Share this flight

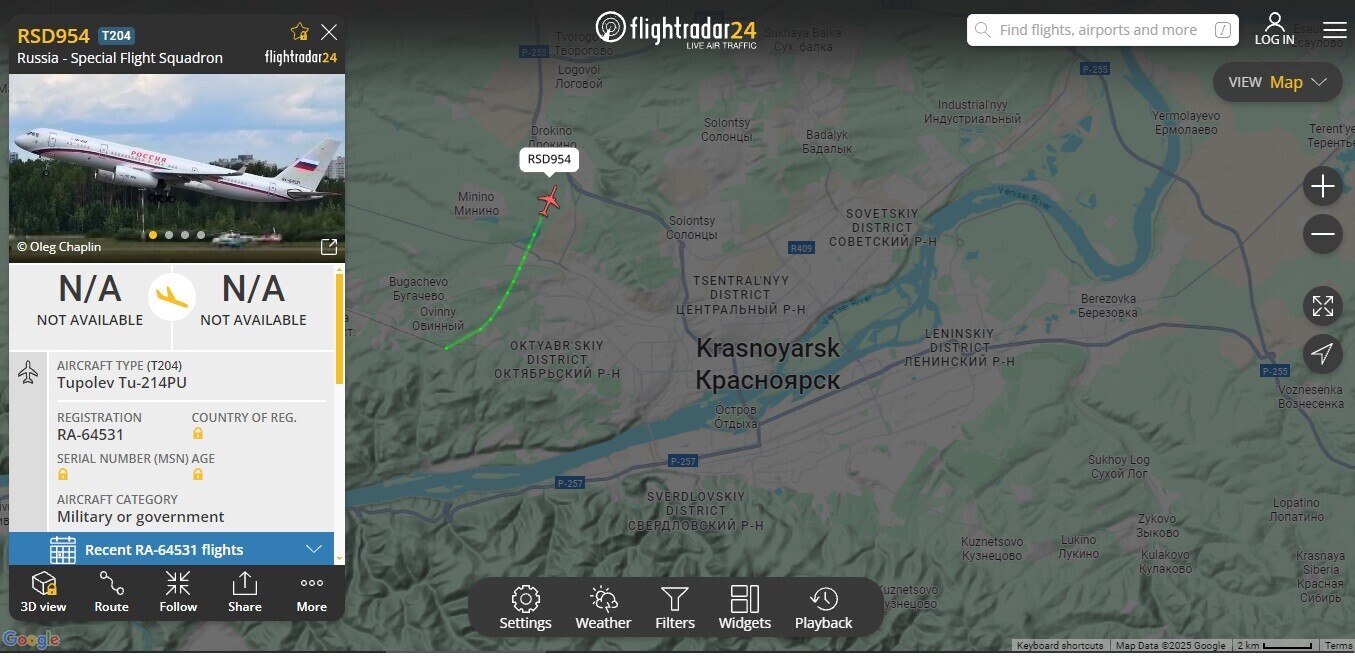coord(245,592)
